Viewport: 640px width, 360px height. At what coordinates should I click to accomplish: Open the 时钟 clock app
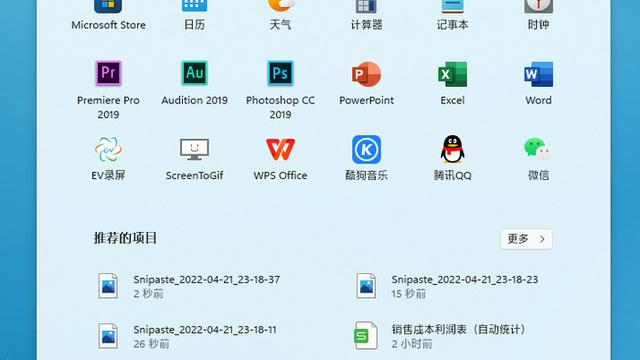538,16
